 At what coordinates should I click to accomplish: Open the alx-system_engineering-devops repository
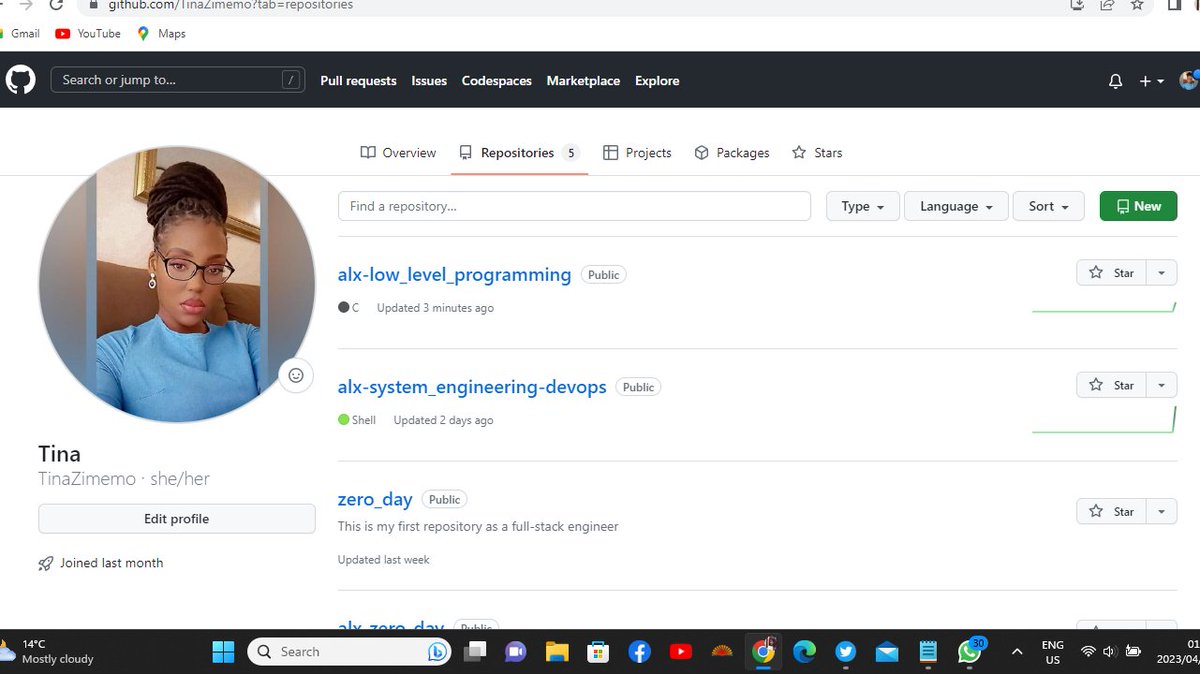[x=472, y=387]
